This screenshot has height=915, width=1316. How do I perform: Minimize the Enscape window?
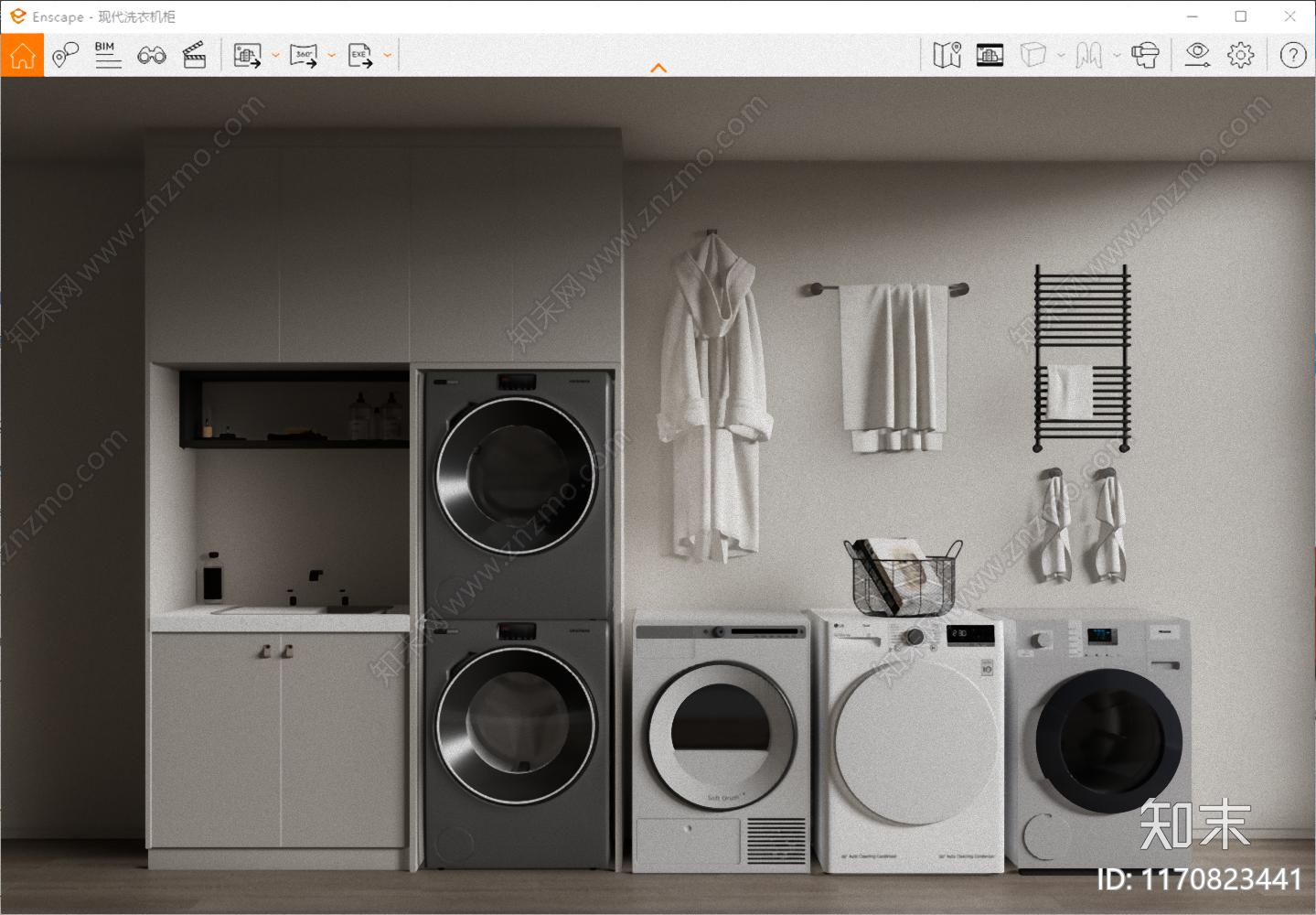(1193, 16)
